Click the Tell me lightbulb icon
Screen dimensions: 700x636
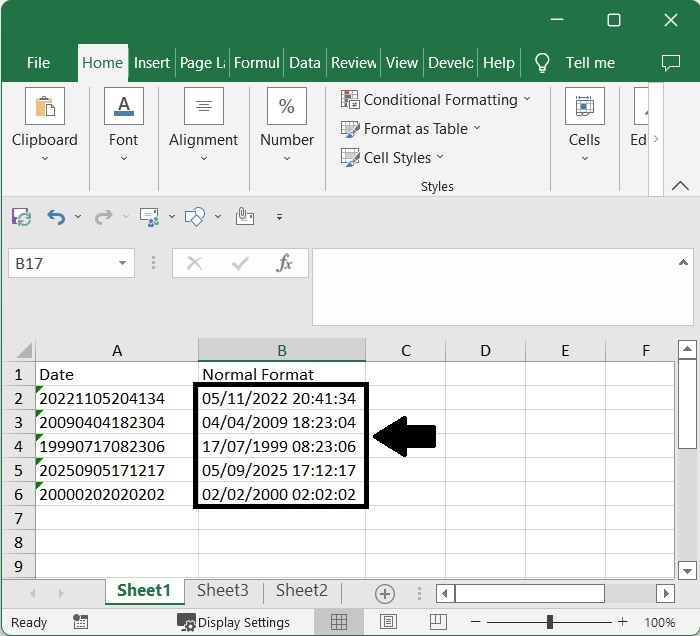tap(542, 62)
